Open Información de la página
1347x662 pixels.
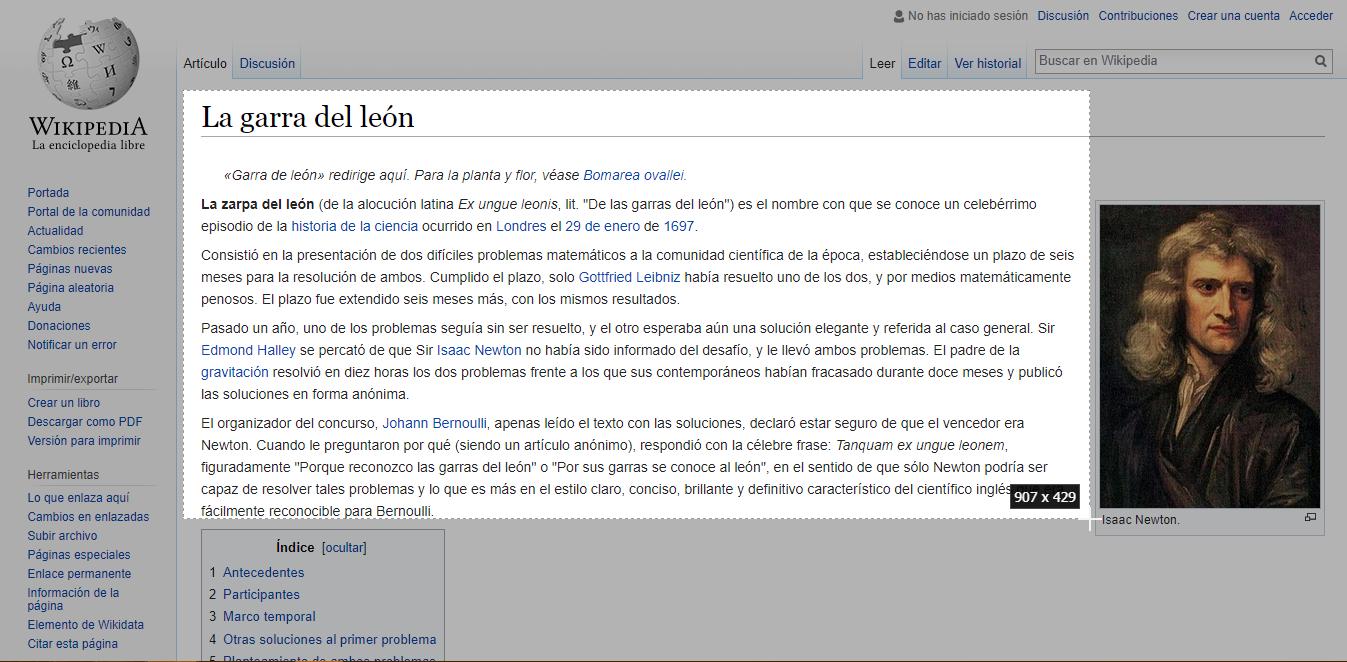coord(73,599)
